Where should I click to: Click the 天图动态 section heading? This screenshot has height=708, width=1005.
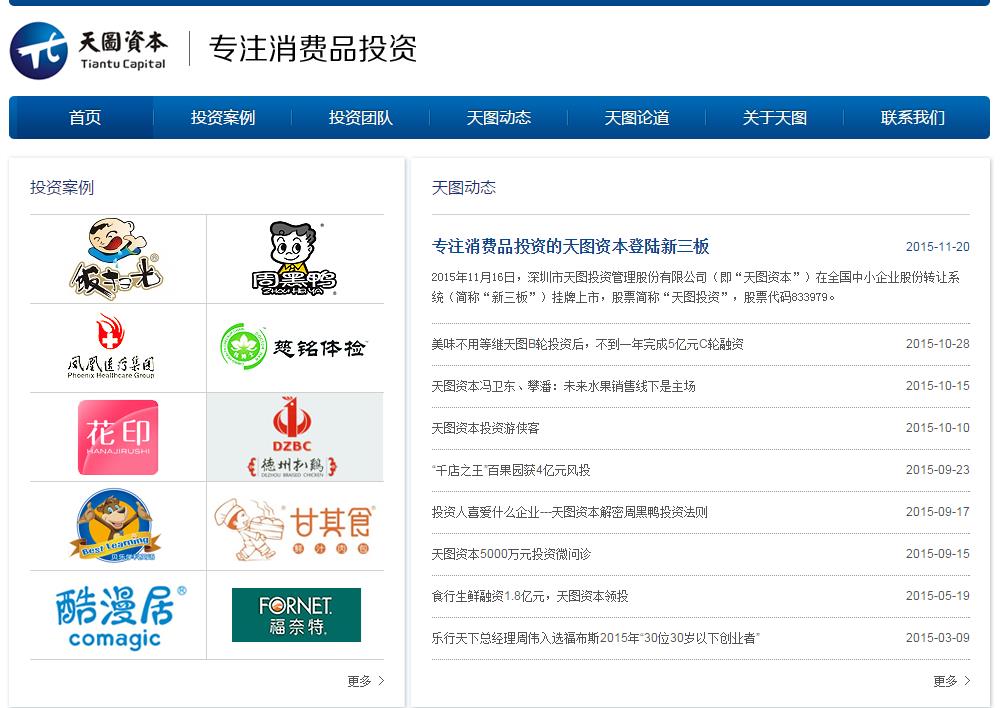pyautogui.click(x=463, y=188)
